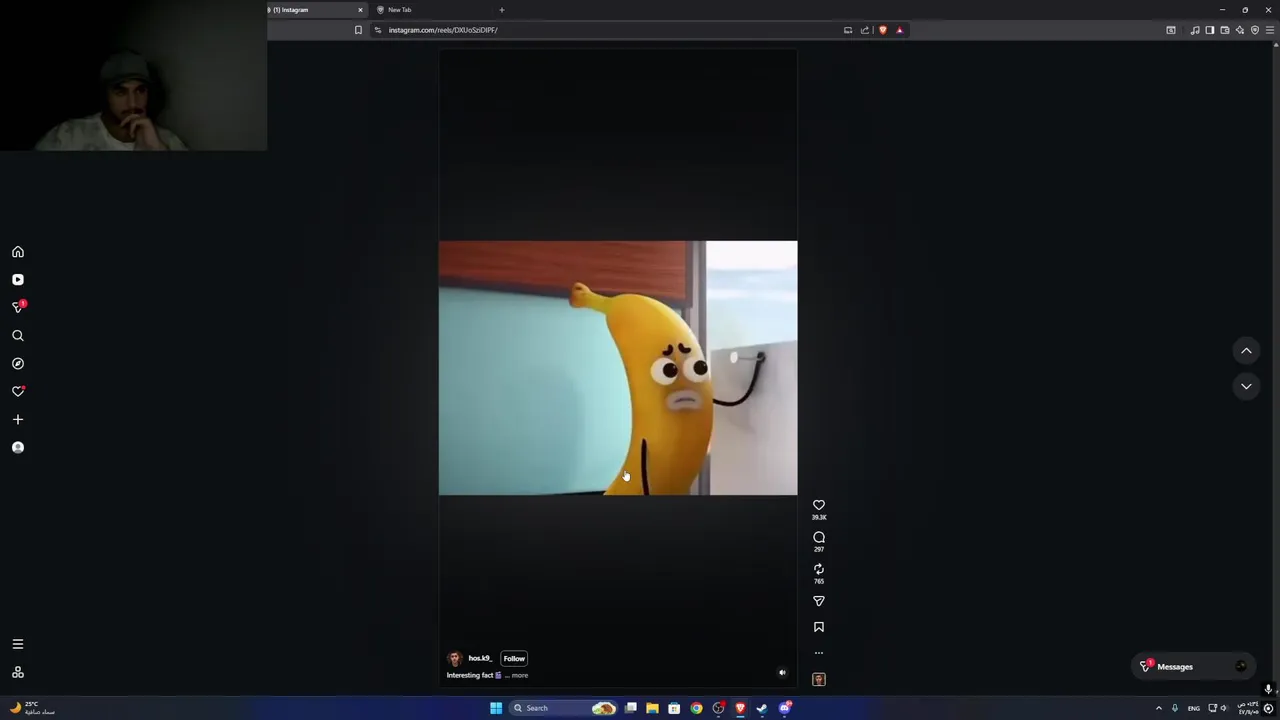Share this page from the address bar

tap(865, 30)
